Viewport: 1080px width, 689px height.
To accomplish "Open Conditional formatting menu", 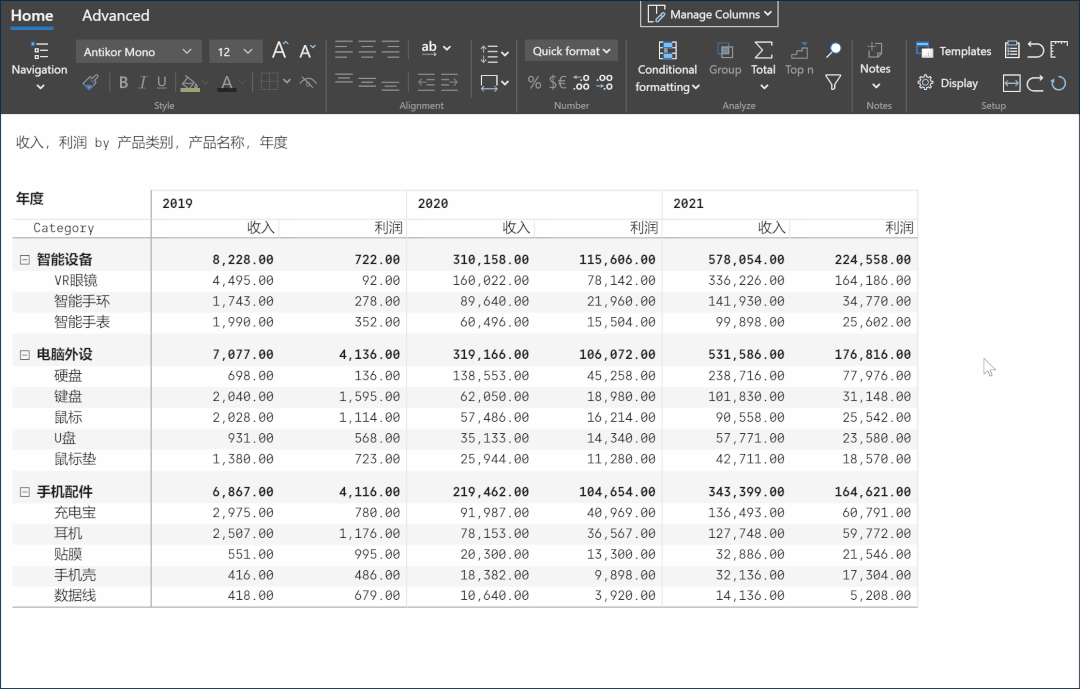I will point(667,67).
